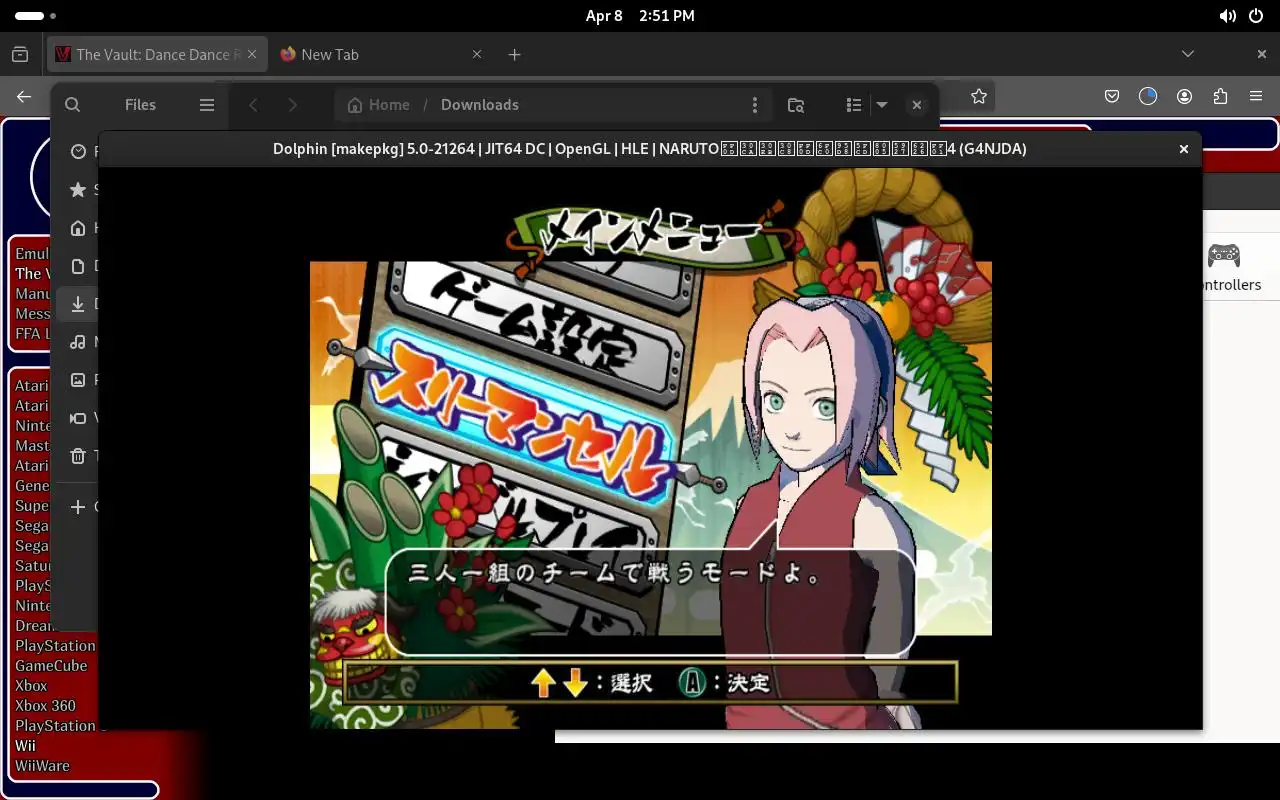Open the Wii link in sidebar
The image size is (1280, 800).
25,746
